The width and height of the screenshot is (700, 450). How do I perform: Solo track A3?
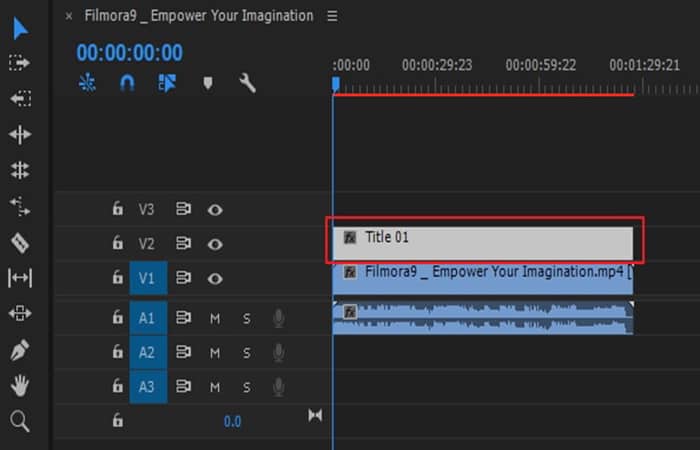[x=246, y=387]
